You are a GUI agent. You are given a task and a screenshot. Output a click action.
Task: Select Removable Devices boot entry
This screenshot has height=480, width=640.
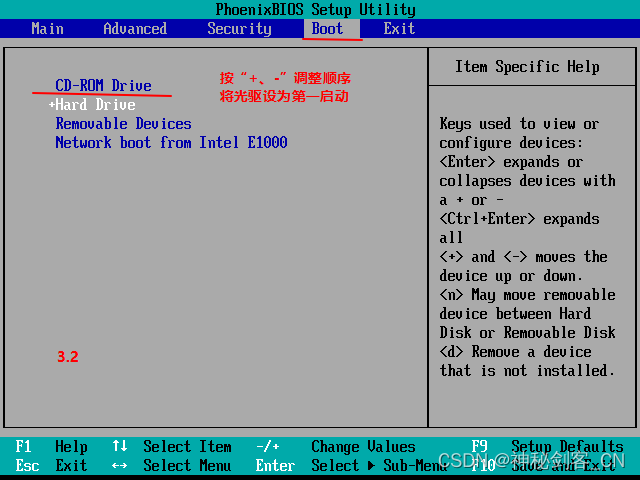123,123
